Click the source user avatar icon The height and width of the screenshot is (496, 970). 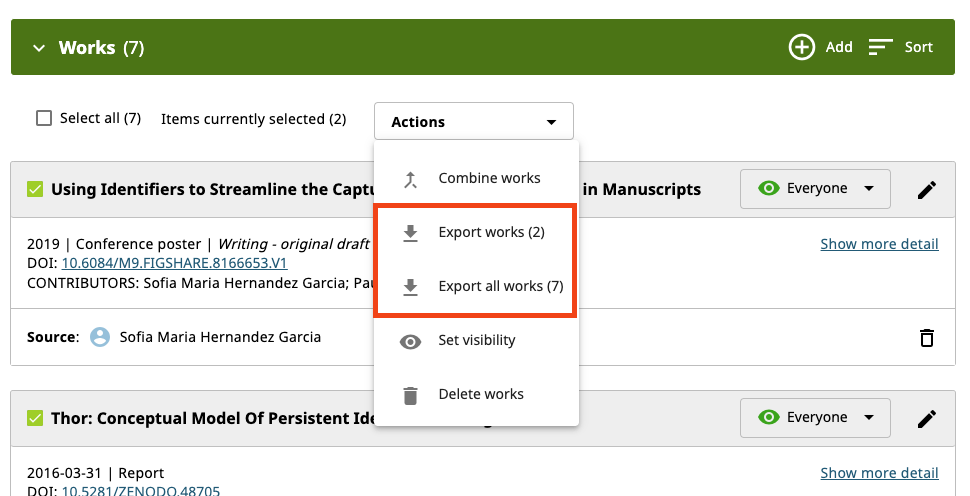(100, 337)
